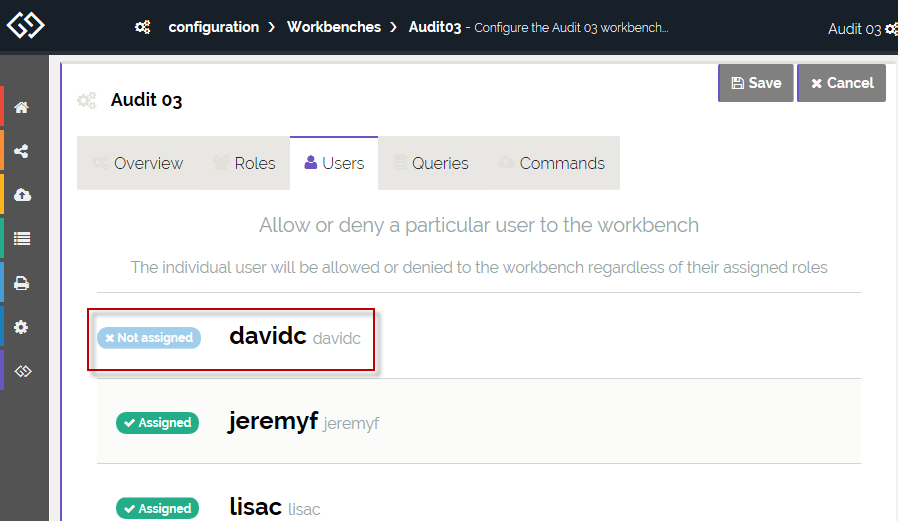Click the app logo in top-left corner

pos(25,25)
